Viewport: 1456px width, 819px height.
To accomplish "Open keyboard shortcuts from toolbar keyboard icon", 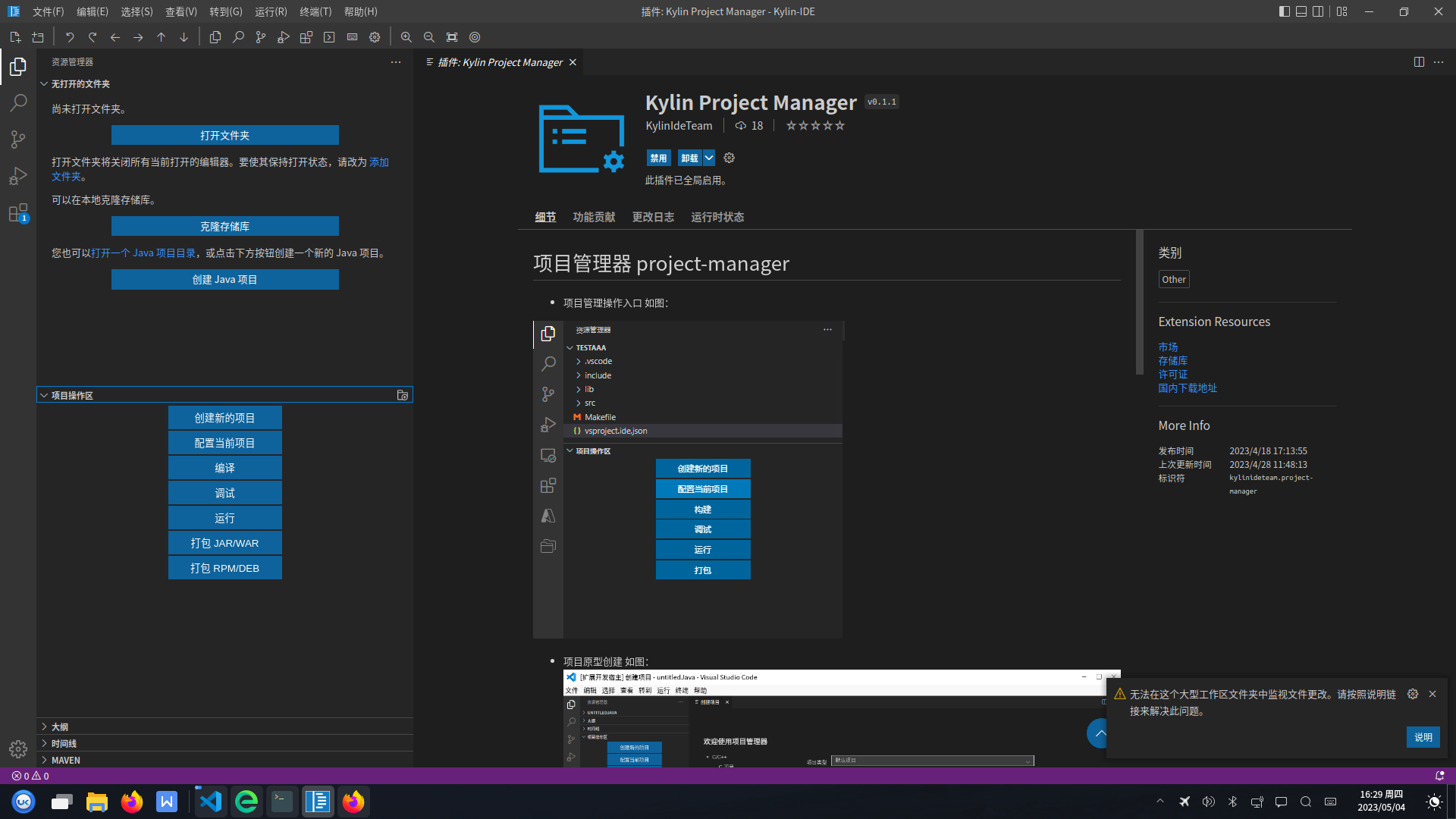I will 352,37.
